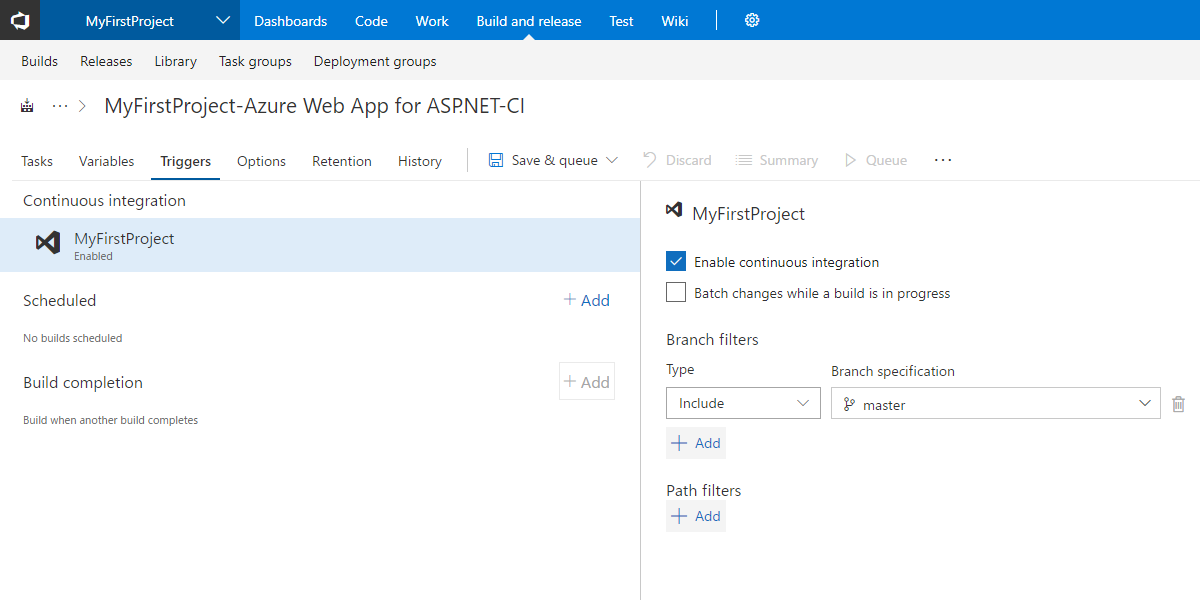
Task: Open Library sub-menu
Action: [176, 61]
